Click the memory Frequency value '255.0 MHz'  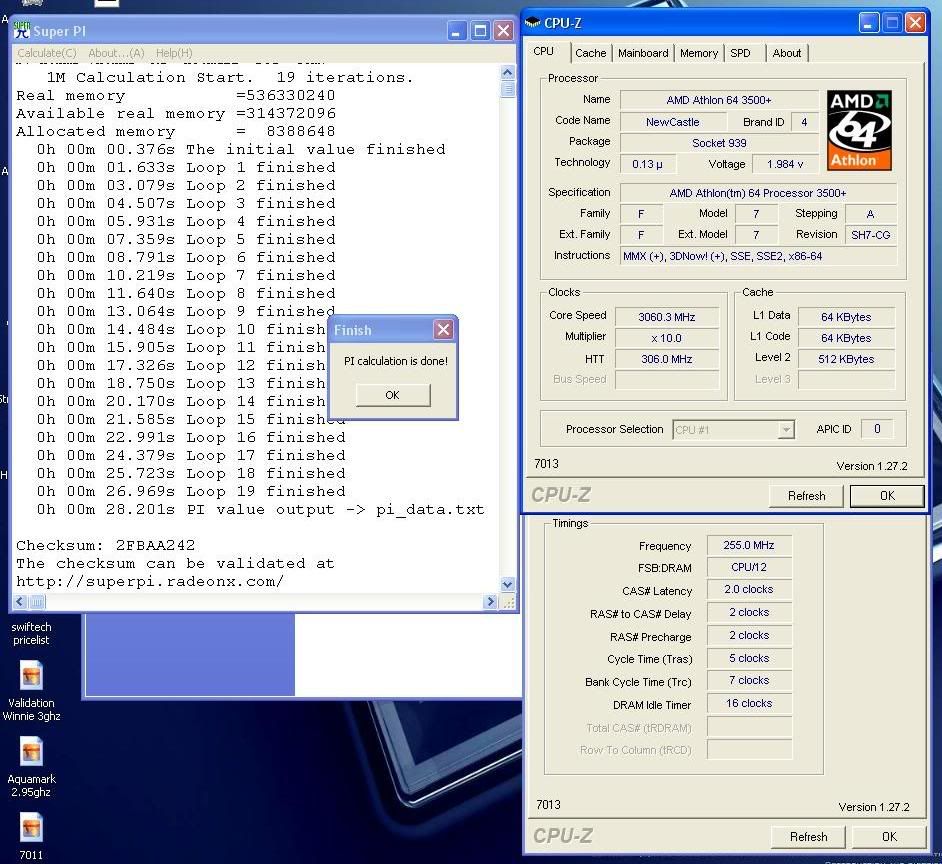[749, 546]
